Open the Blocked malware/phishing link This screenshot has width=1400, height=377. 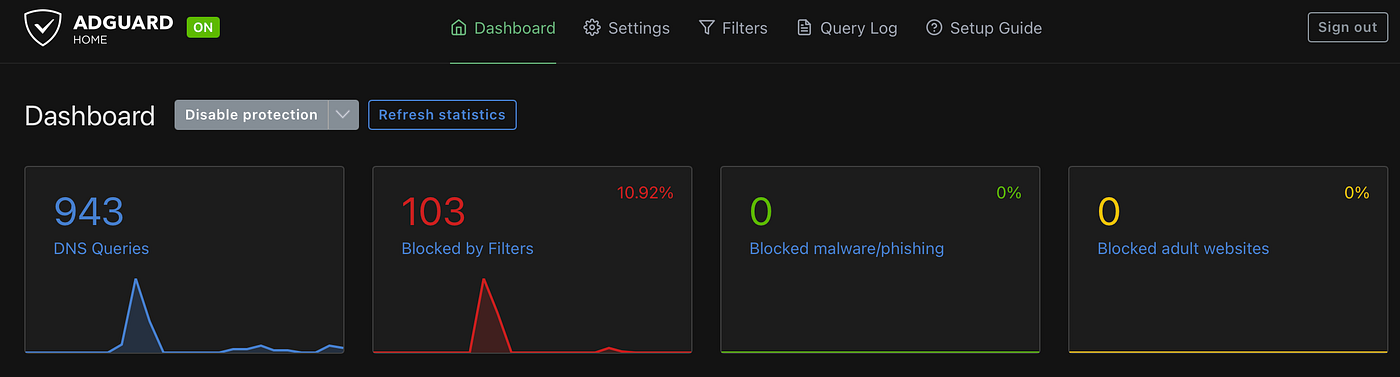847,248
